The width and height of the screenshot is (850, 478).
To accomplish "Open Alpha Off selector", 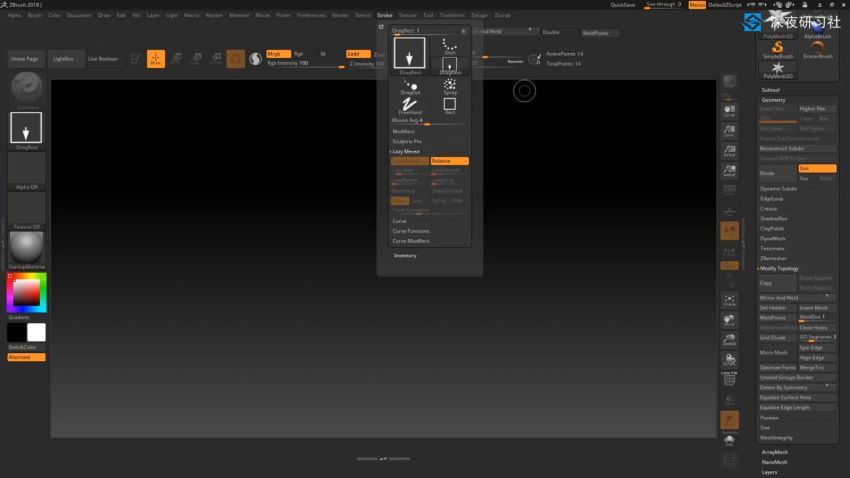I will pos(27,171).
